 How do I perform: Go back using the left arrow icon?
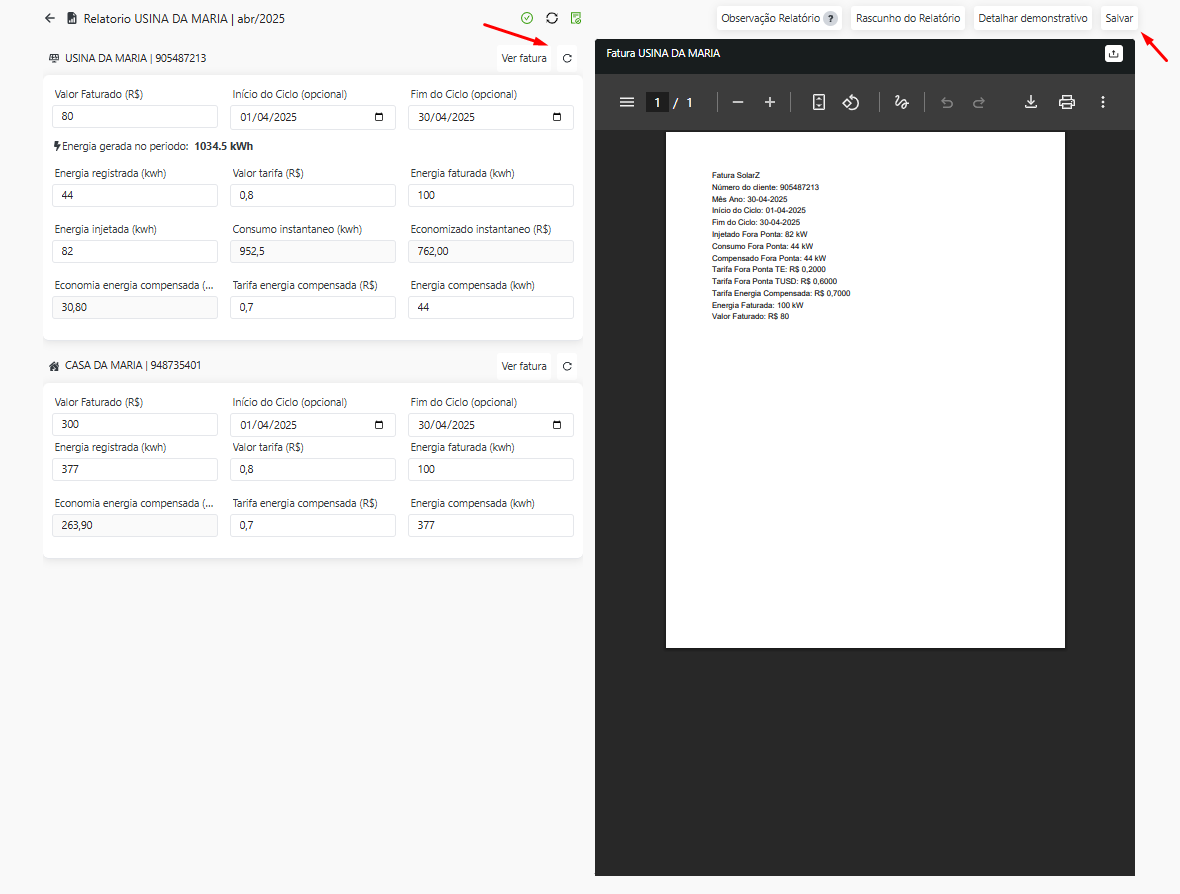50,18
